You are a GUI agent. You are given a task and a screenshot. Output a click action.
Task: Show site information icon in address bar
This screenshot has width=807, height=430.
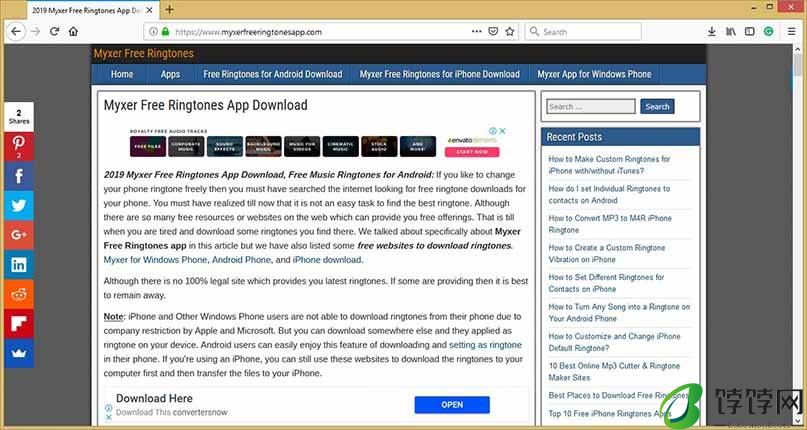[x=153, y=31]
